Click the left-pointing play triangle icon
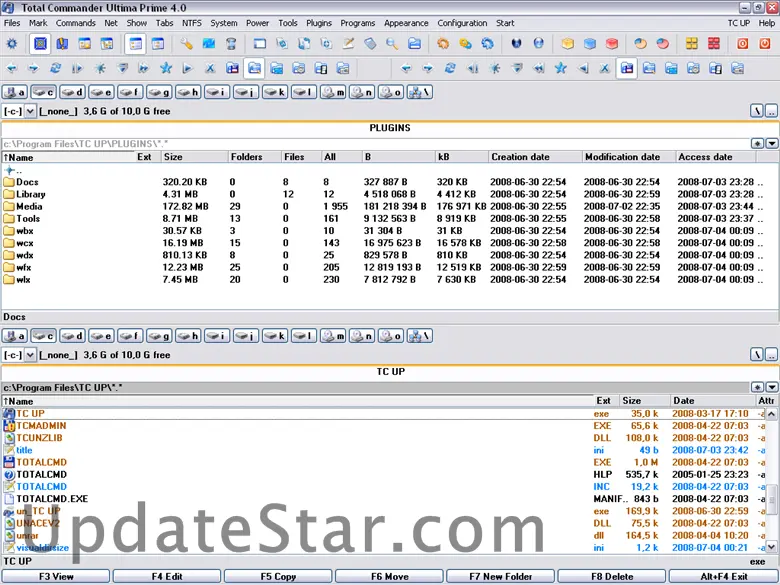Image resolution: width=780 pixels, height=585 pixels. [583, 68]
